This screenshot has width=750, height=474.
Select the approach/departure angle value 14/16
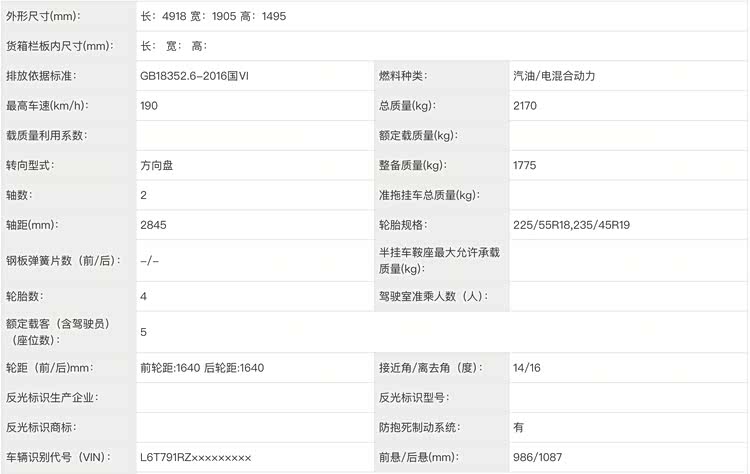pyautogui.click(x=527, y=368)
